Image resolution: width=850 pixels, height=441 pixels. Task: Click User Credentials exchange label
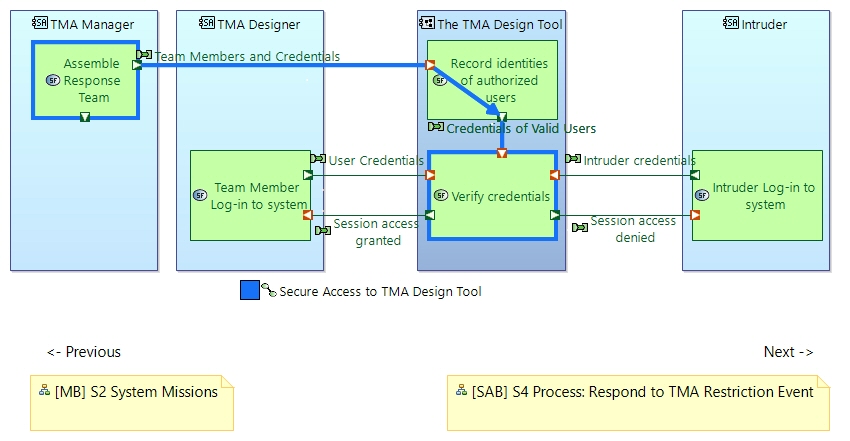(376, 160)
